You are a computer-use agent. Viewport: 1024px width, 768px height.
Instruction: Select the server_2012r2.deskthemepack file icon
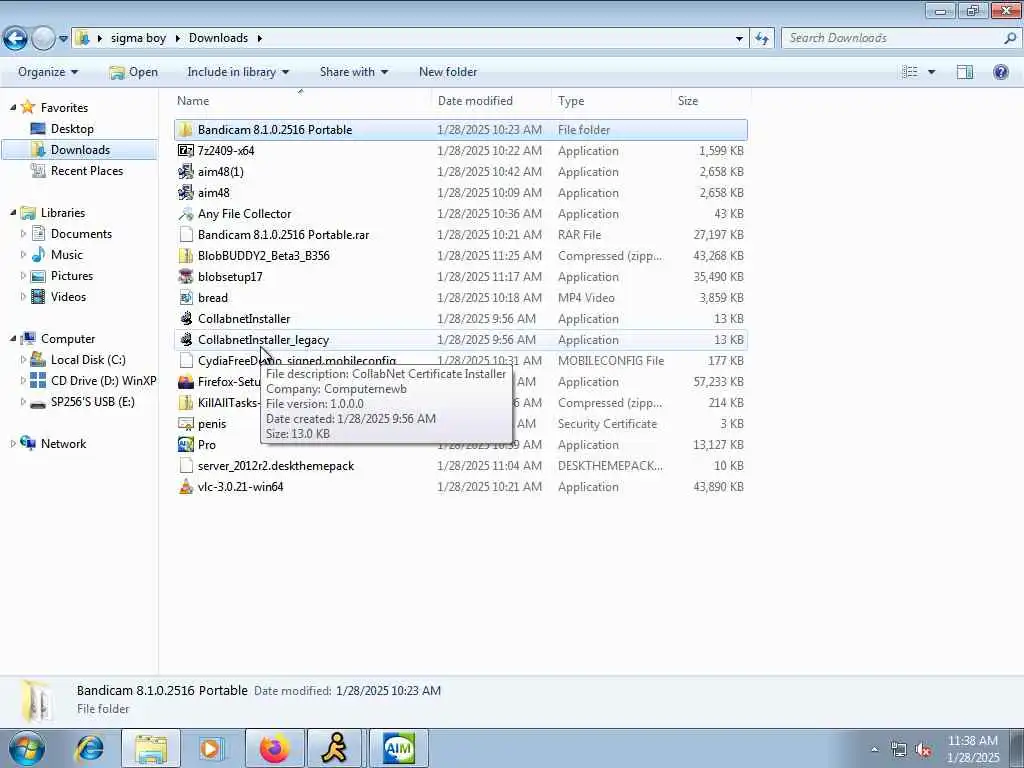click(185, 466)
